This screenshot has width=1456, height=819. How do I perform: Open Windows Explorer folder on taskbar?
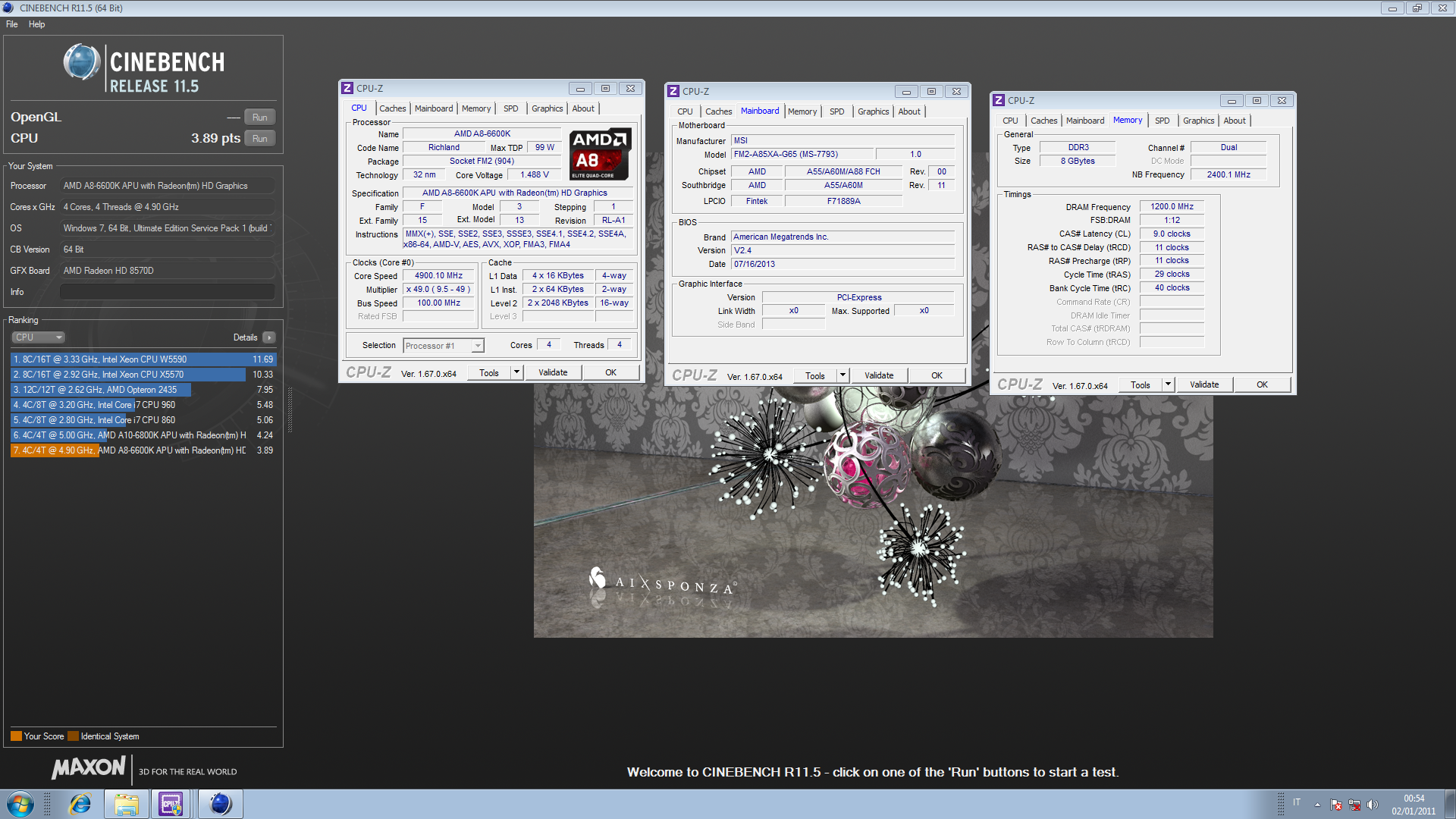coord(126,804)
